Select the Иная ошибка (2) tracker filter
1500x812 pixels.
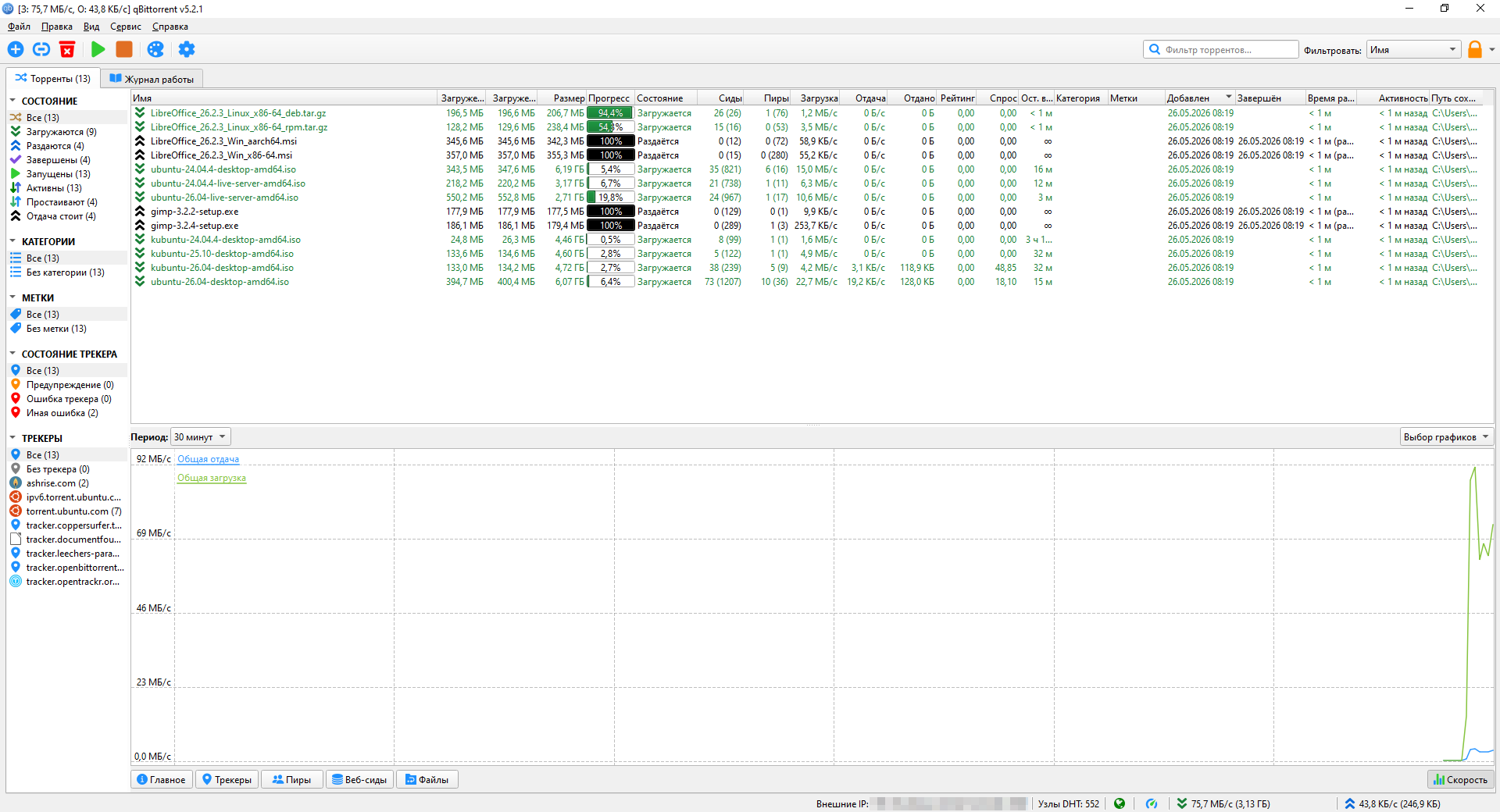(x=67, y=413)
